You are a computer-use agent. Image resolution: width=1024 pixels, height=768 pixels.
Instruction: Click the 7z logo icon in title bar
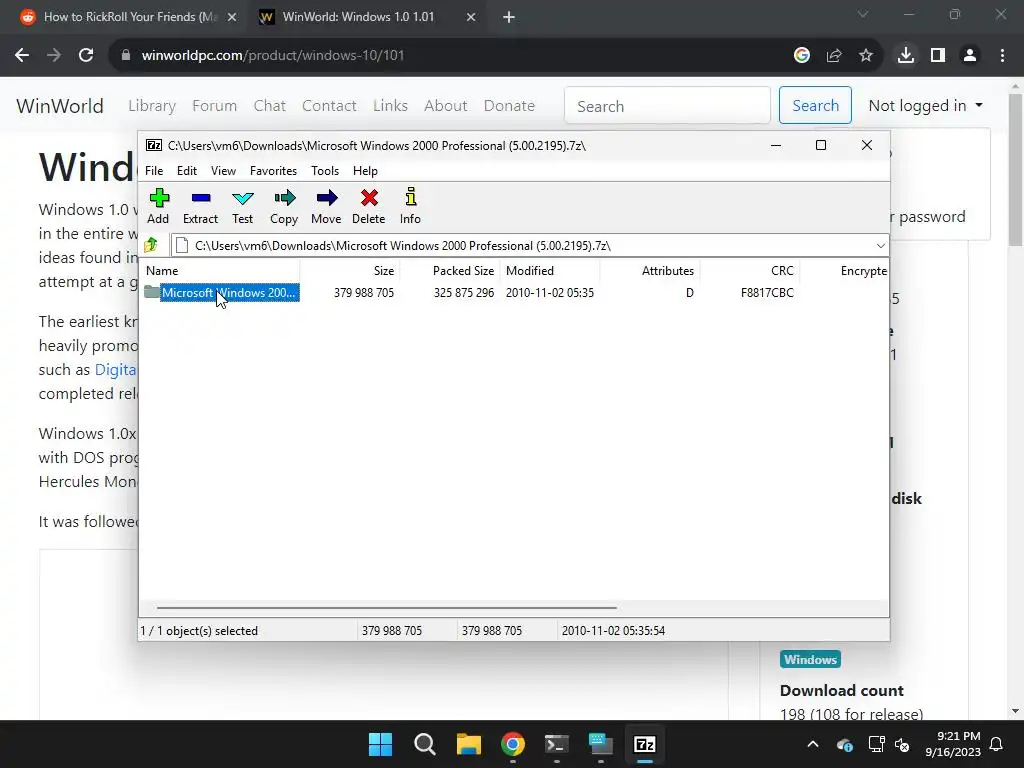[x=154, y=145]
